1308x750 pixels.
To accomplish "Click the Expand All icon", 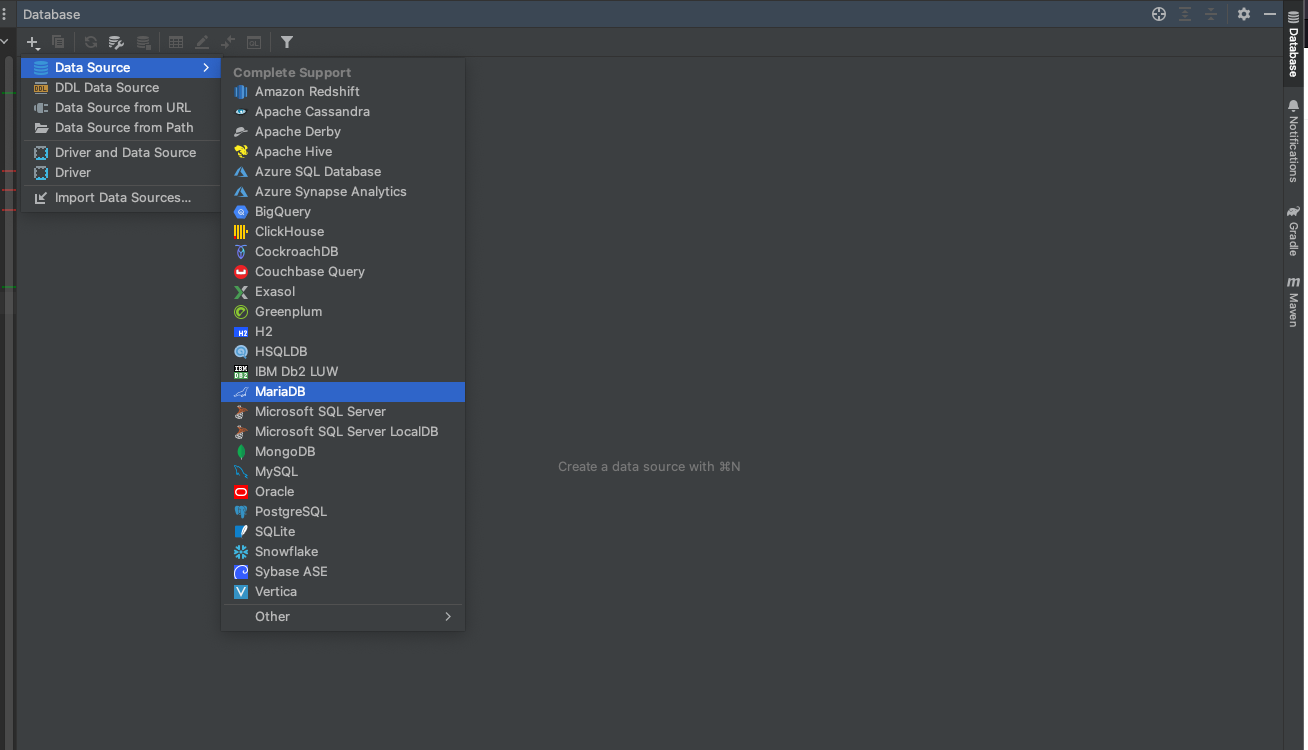I will pyautogui.click(x=1185, y=14).
